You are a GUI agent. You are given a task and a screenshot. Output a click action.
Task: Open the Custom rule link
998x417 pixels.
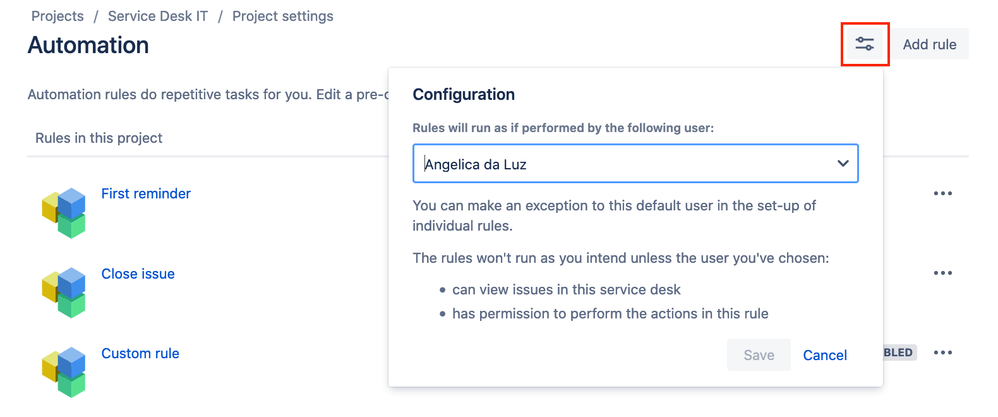pyautogui.click(x=140, y=354)
